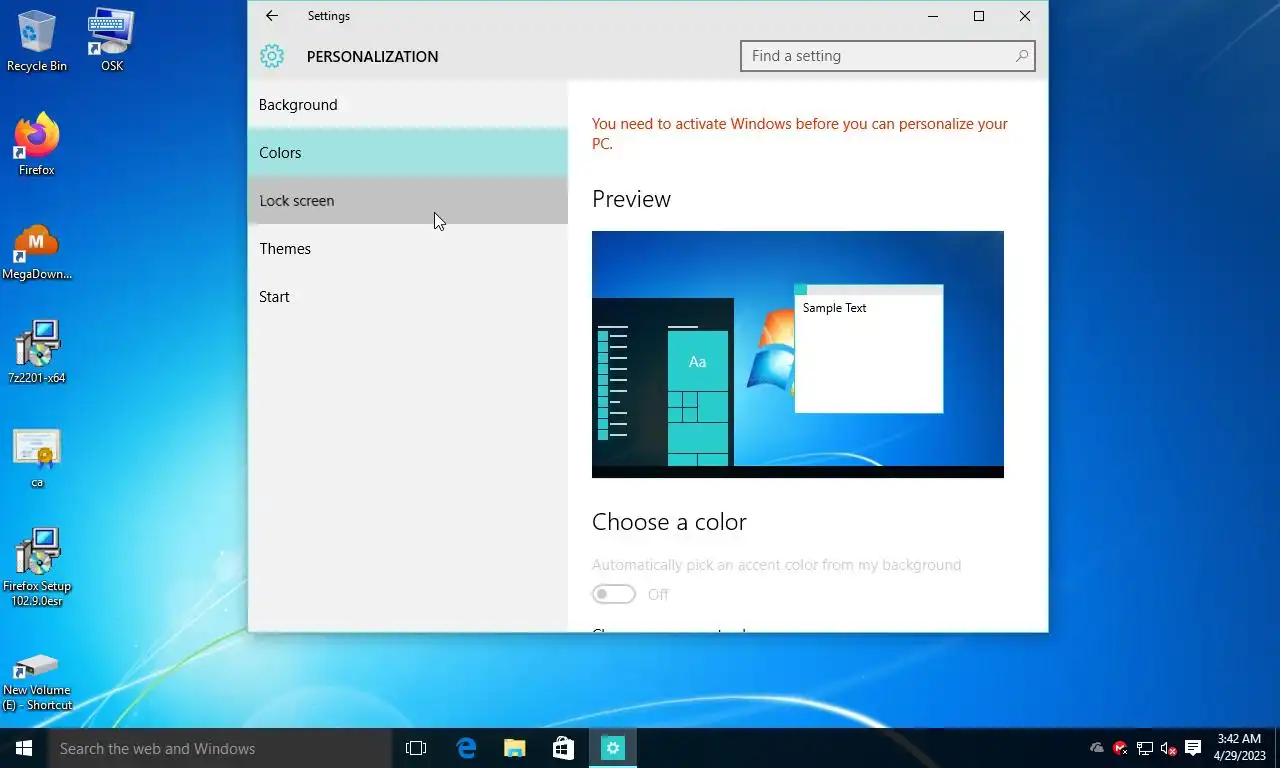Click the muted volume tray icon
This screenshot has width=1280, height=768.
coord(1168,748)
